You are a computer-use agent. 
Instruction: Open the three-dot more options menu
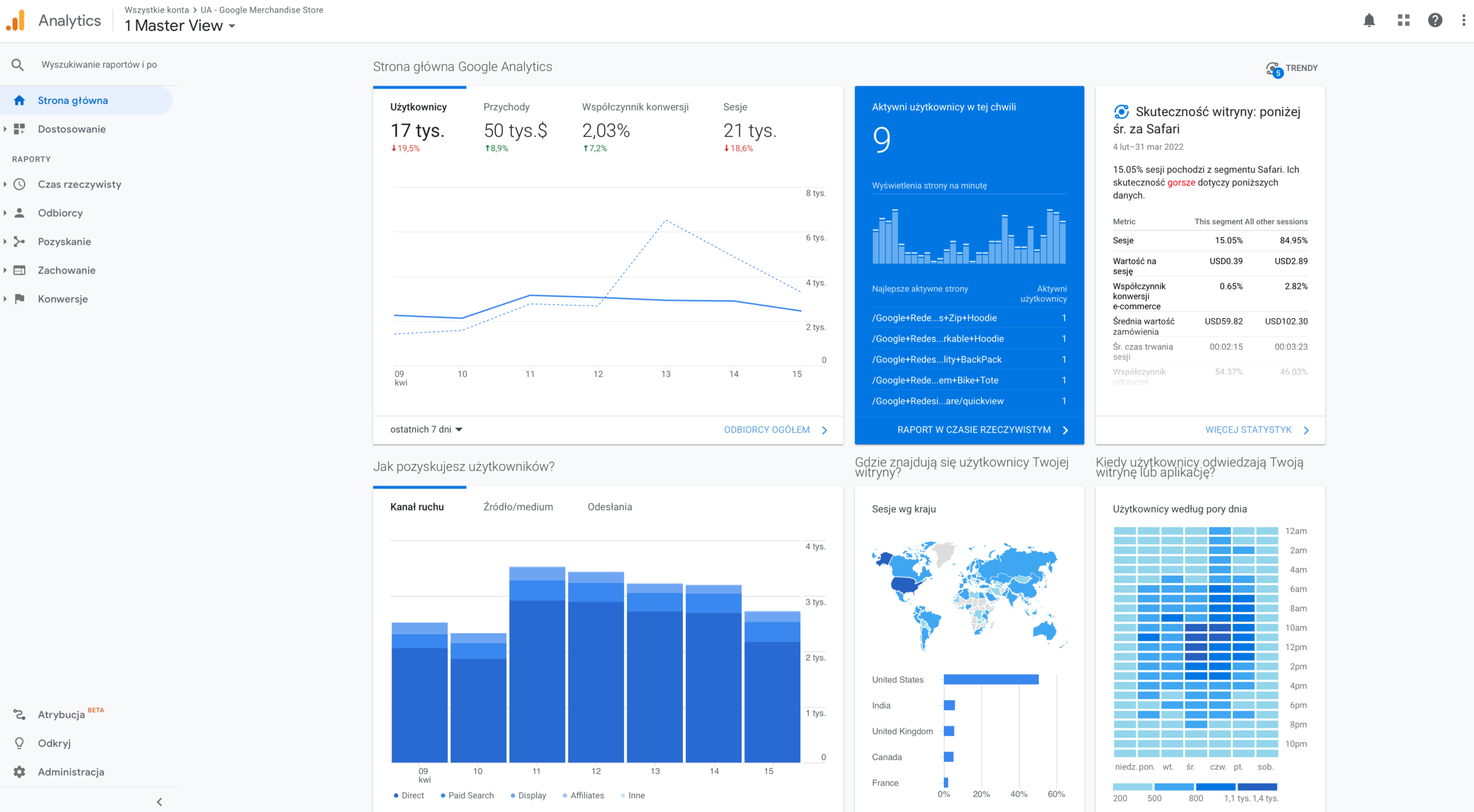pos(1464,21)
